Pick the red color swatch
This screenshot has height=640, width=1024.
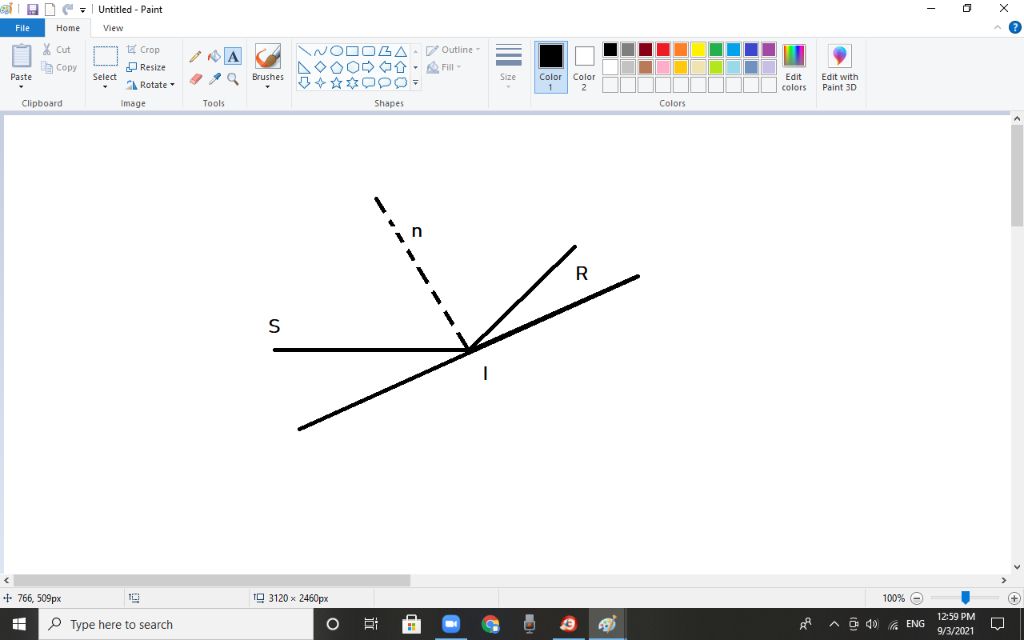(x=663, y=50)
